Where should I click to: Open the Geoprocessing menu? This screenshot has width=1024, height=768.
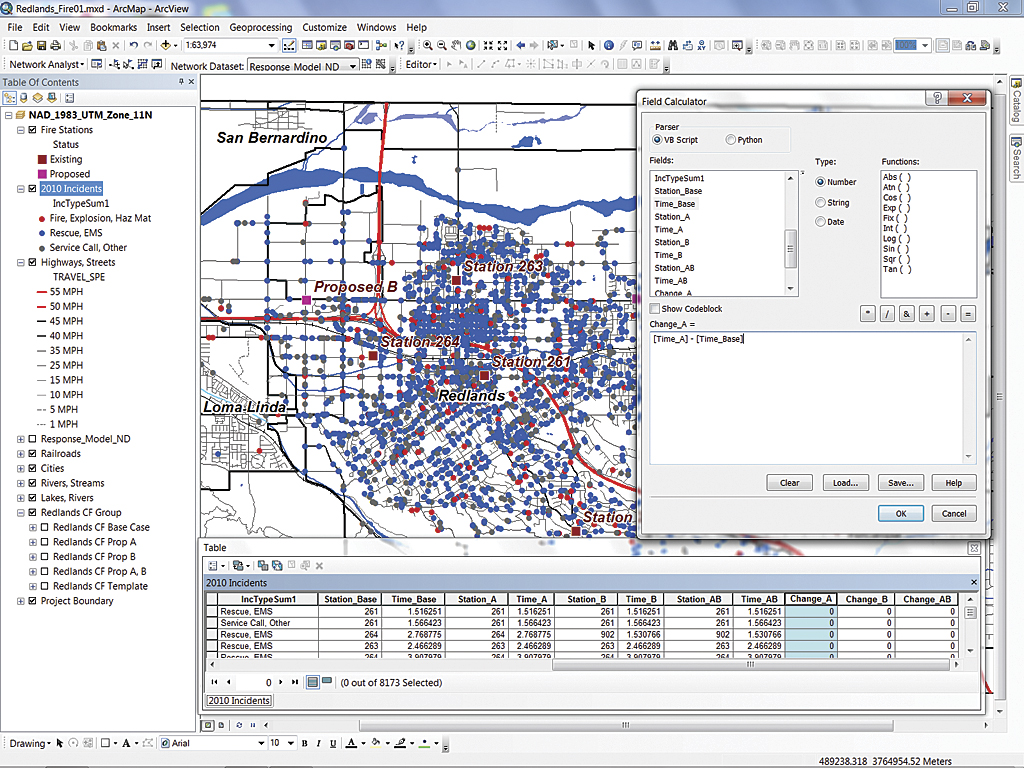click(261, 27)
